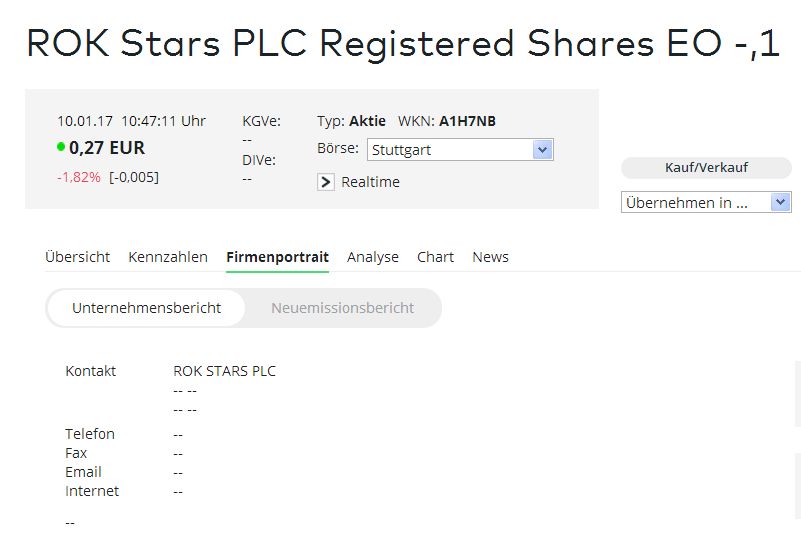Switch to Neuemissionsbericht view

click(342, 308)
